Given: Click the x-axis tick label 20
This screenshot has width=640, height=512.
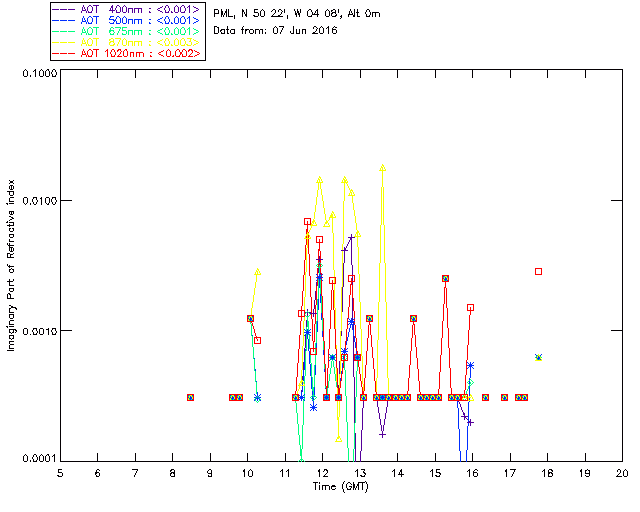Looking at the screenshot, I should point(622,472).
